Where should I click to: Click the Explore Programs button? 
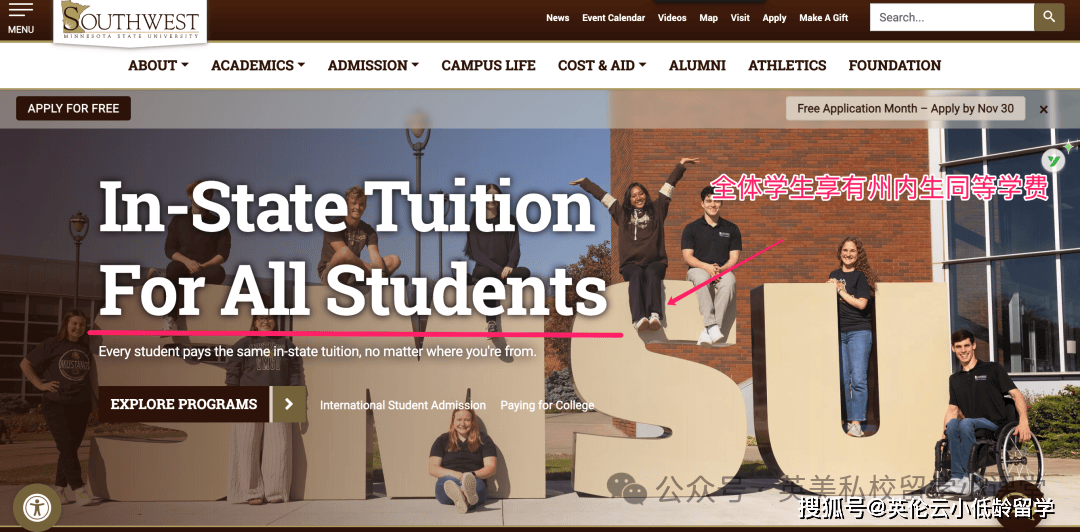pyautogui.click(x=184, y=405)
